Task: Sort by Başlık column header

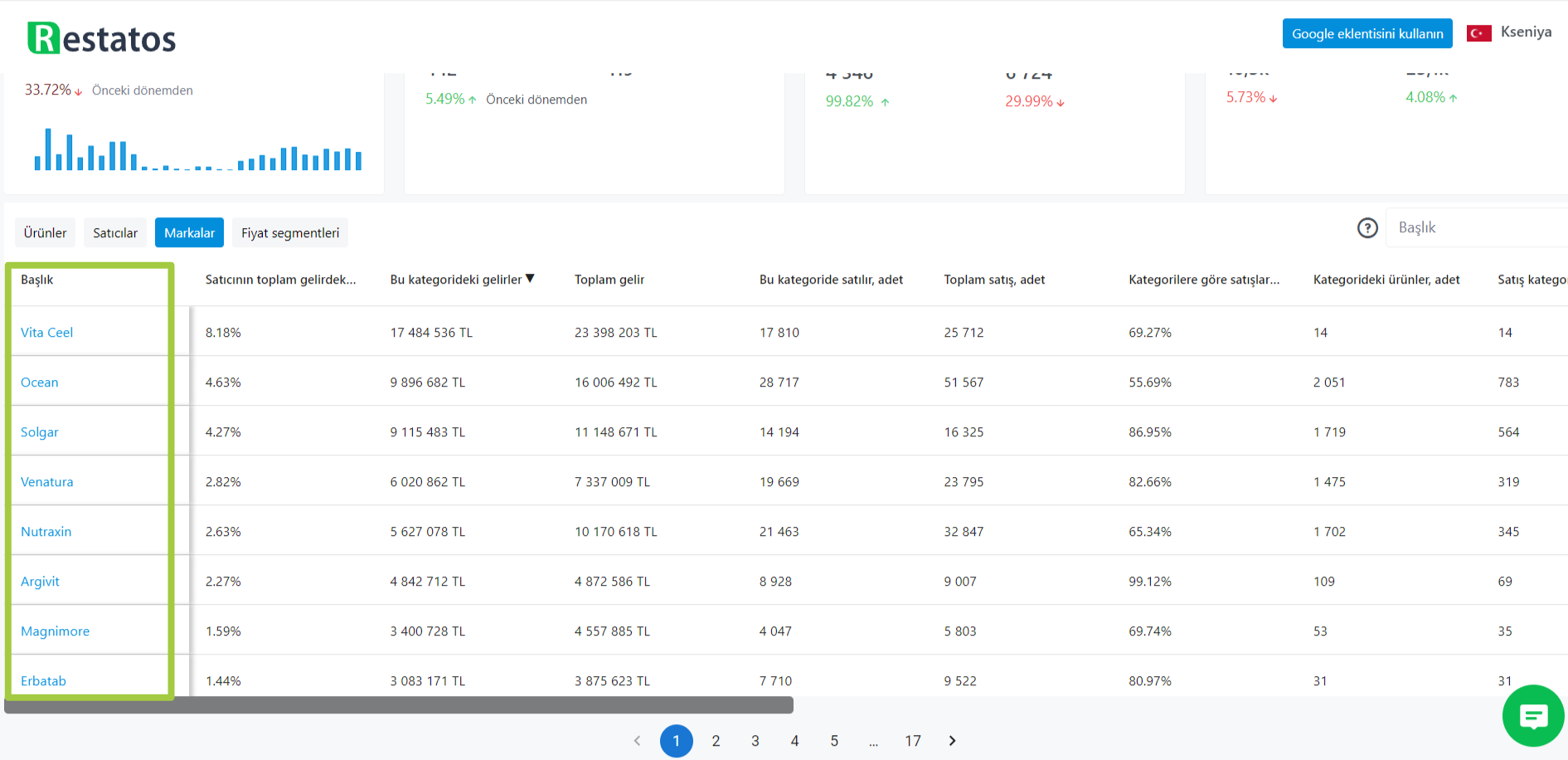Action: pos(36,280)
